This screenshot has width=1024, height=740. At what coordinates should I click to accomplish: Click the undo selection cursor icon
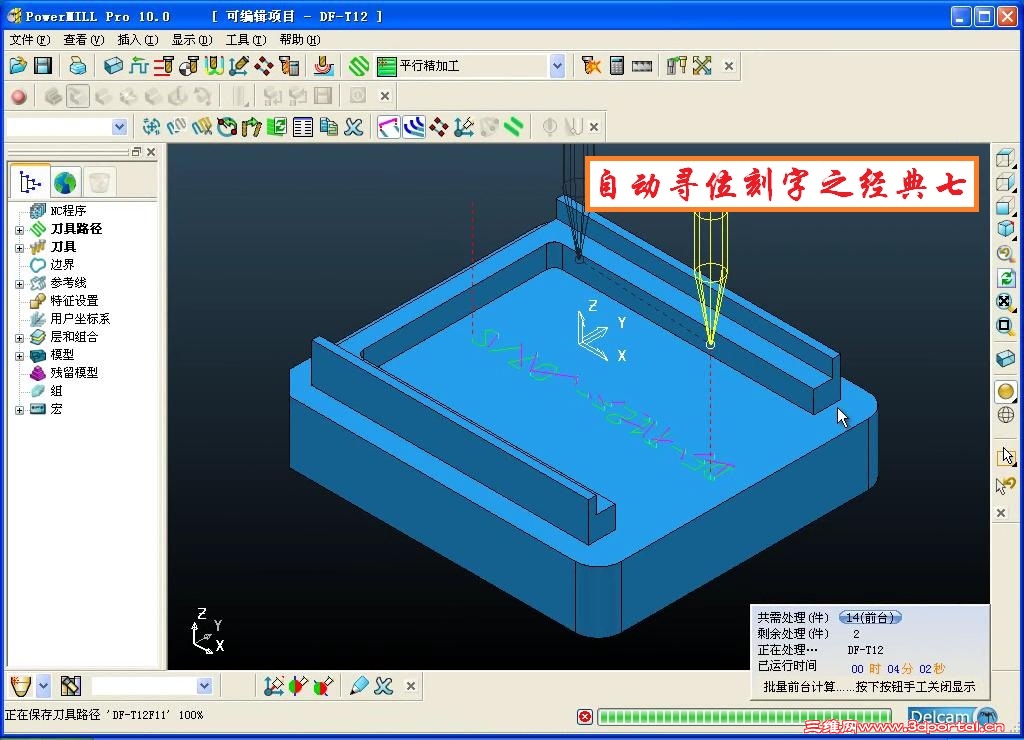point(1006,485)
